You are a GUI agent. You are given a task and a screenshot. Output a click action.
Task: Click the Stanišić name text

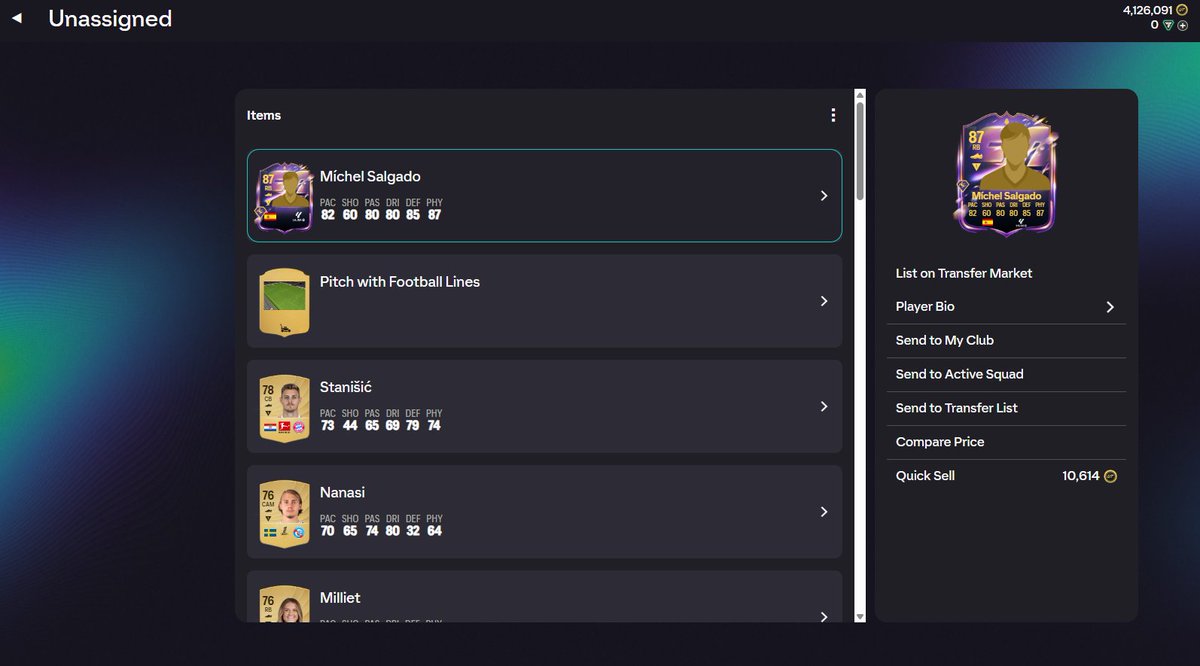coord(346,387)
